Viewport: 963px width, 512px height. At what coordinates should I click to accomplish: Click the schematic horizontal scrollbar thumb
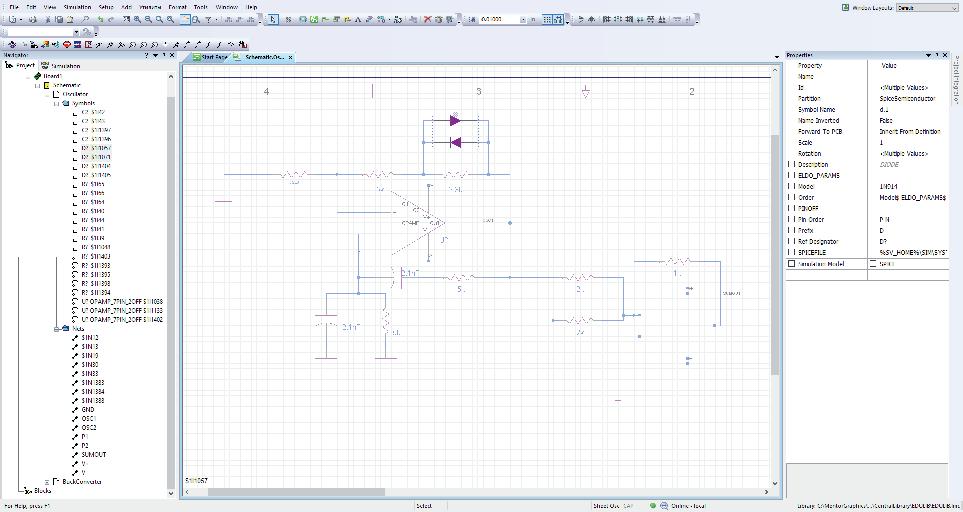click(296, 492)
